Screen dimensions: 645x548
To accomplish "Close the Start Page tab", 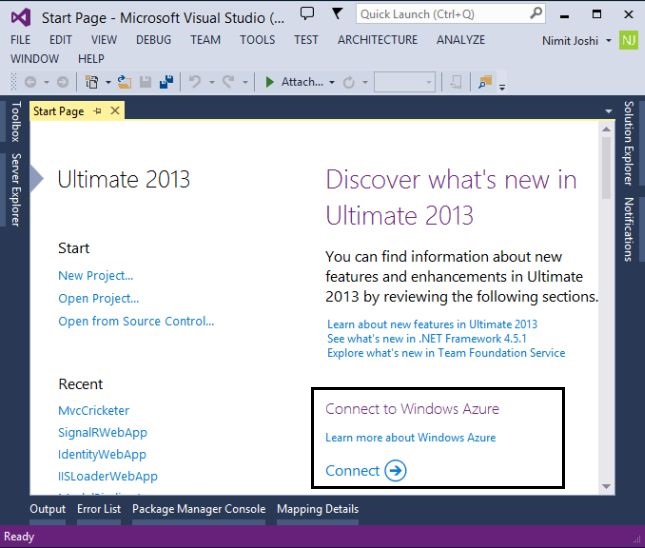I will click(x=115, y=111).
